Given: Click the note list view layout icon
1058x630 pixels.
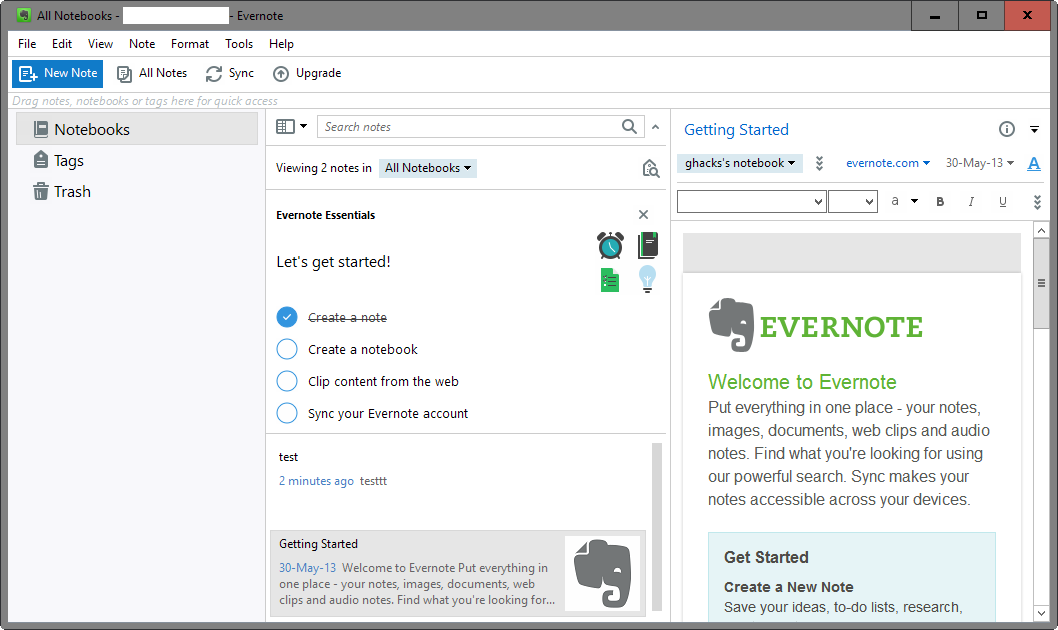Looking at the screenshot, I should click(x=285, y=126).
